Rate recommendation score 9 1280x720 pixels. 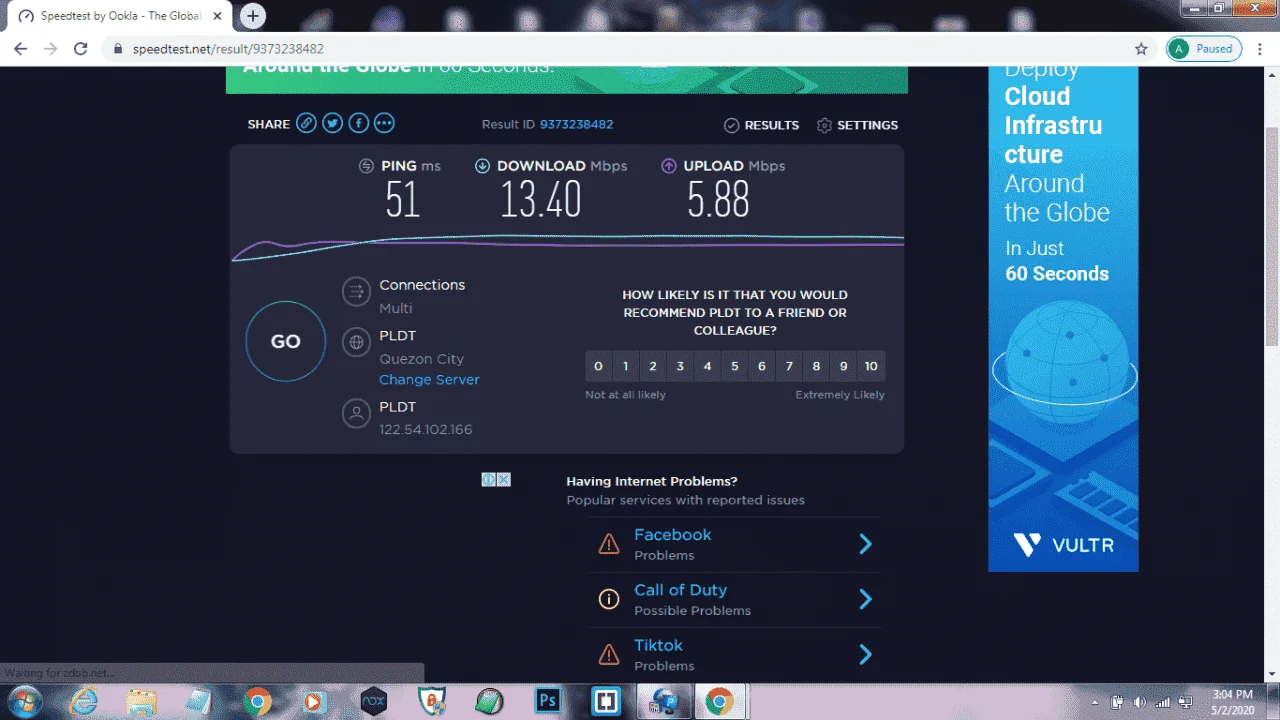click(x=844, y=366)
